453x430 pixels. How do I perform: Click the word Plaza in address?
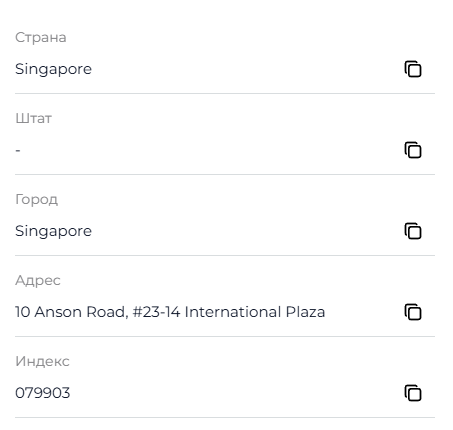[305, 312]
